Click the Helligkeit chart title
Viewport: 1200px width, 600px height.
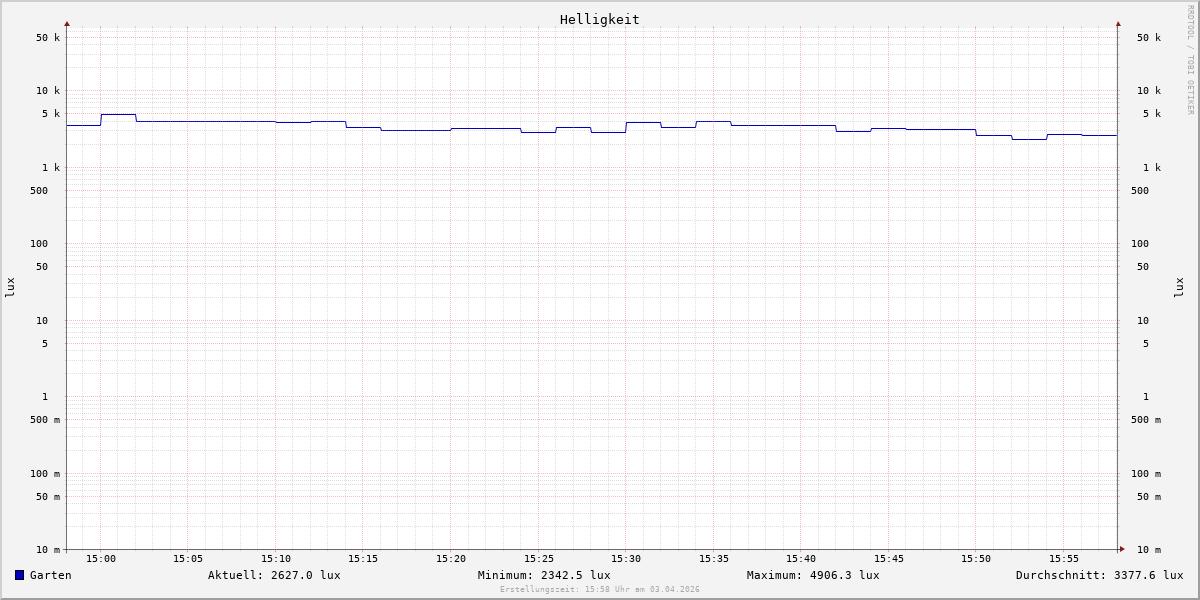[x=600, y=19]
